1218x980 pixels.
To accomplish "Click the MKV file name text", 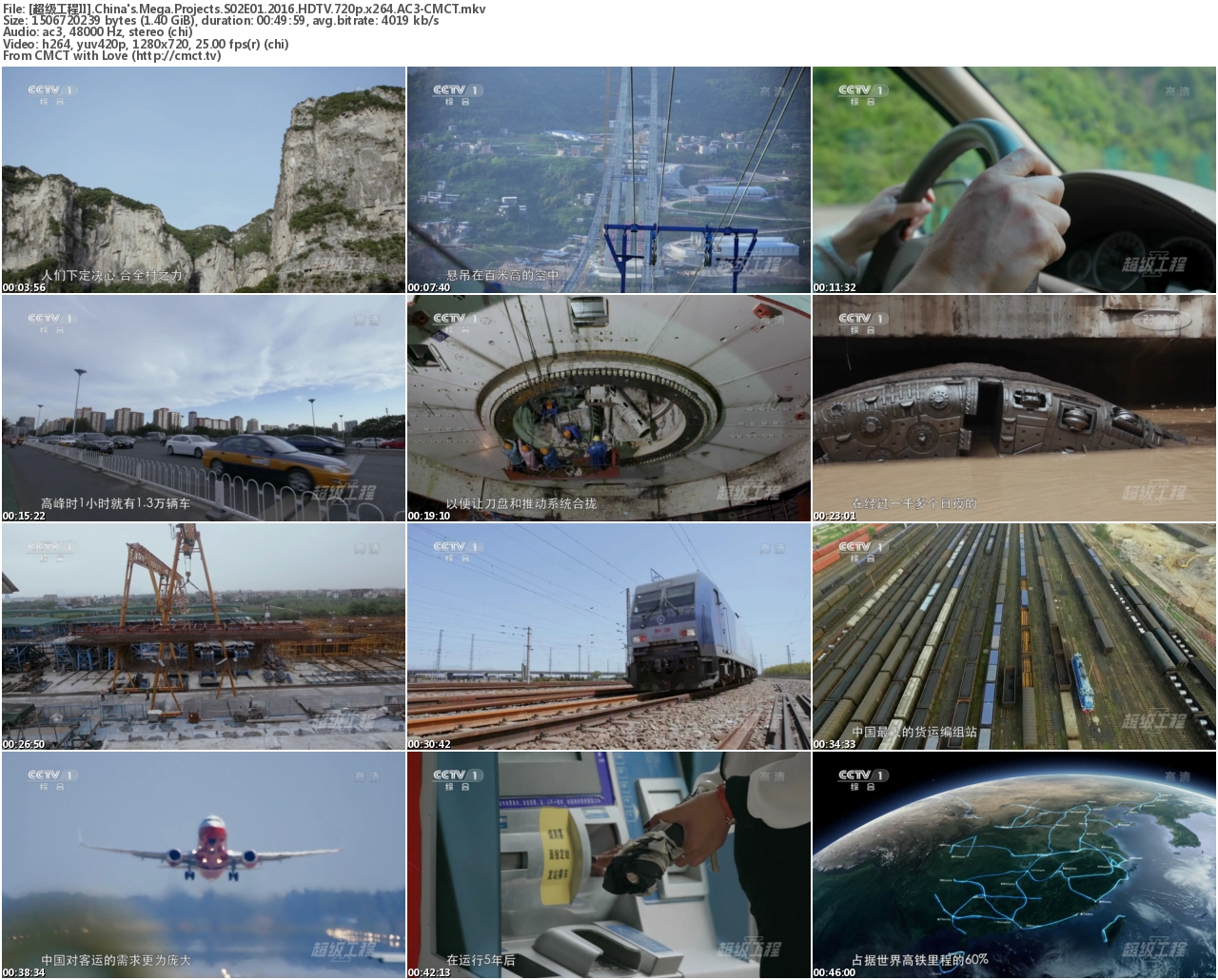I will pyautogui.click(x=257, y=9).
